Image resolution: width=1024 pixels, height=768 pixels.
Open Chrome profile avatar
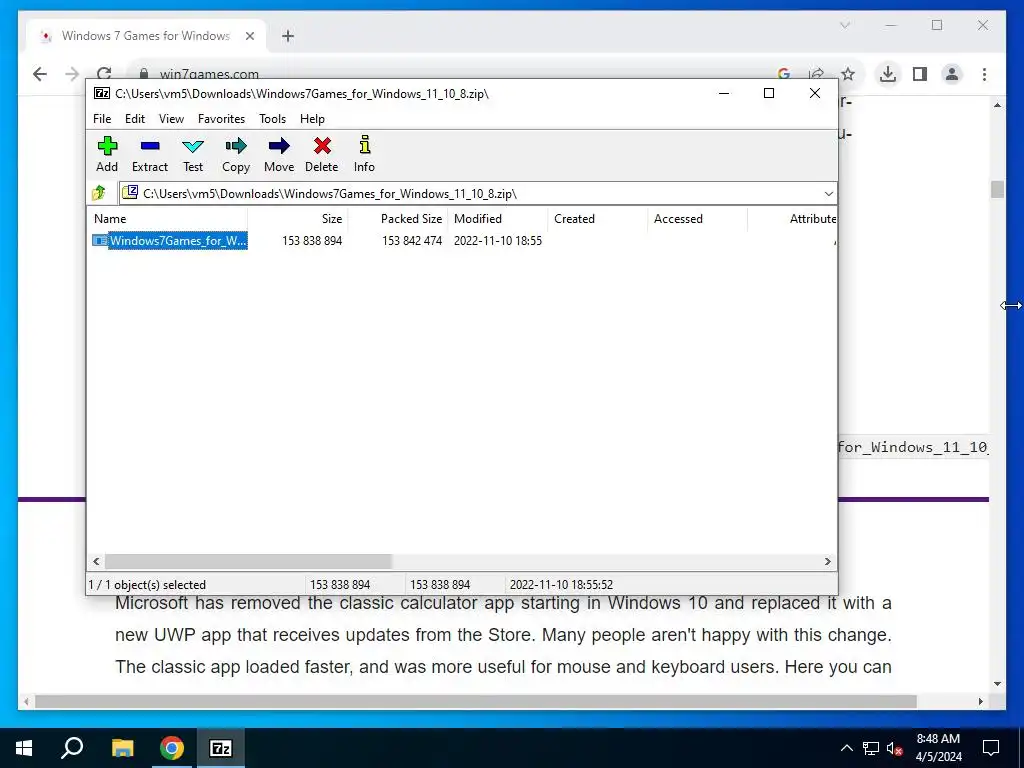point(952,74)
